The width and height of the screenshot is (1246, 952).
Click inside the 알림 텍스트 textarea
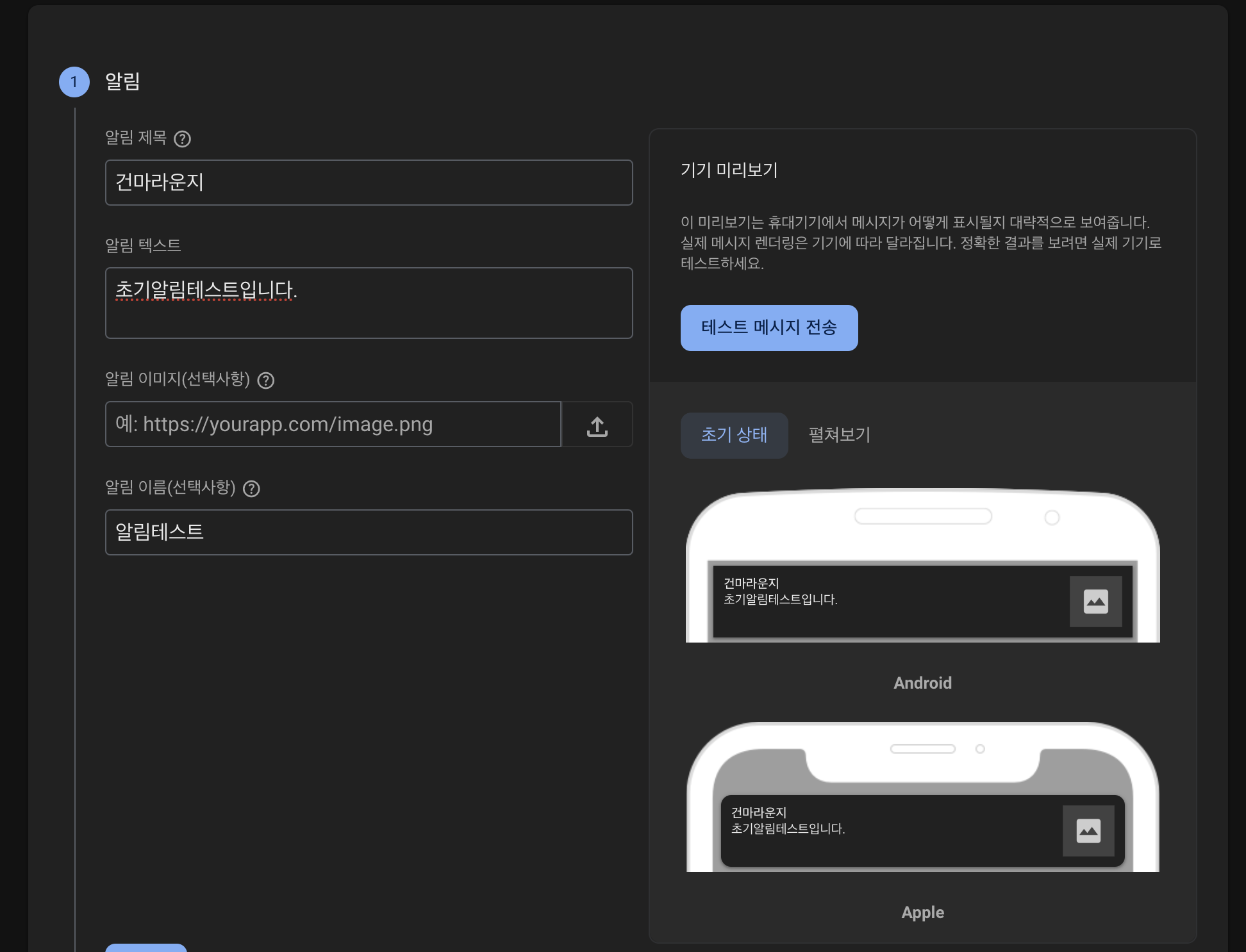369,303
